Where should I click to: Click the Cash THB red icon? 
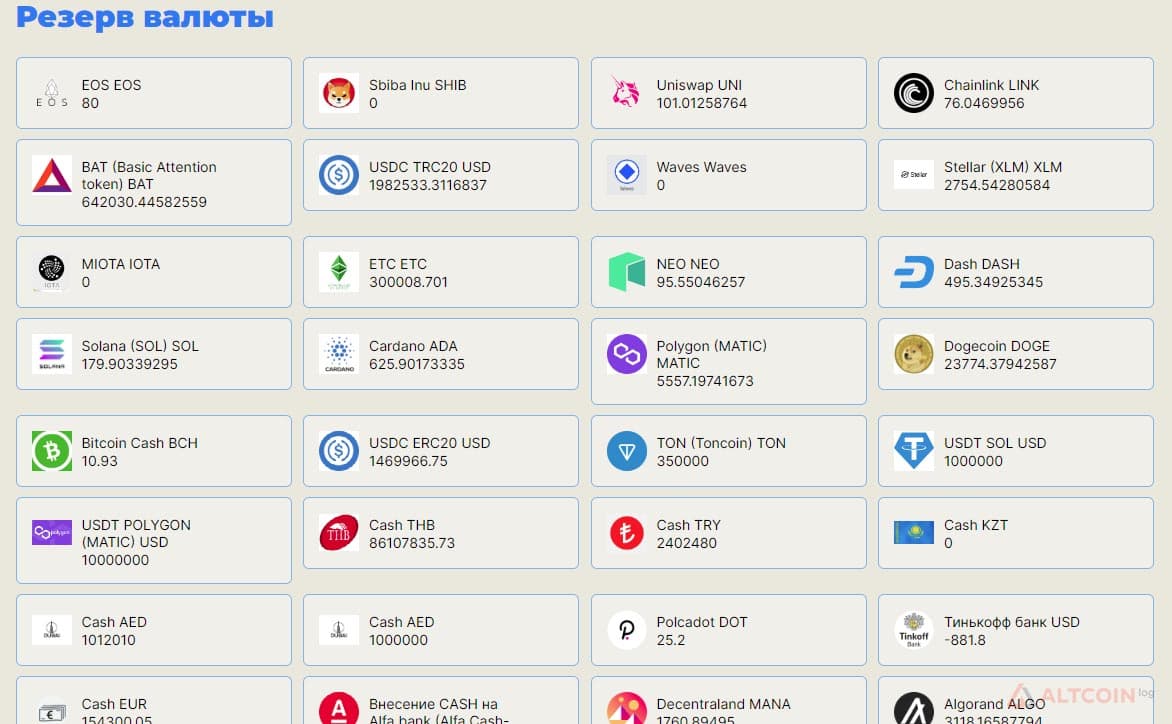[x=339, y=533]
